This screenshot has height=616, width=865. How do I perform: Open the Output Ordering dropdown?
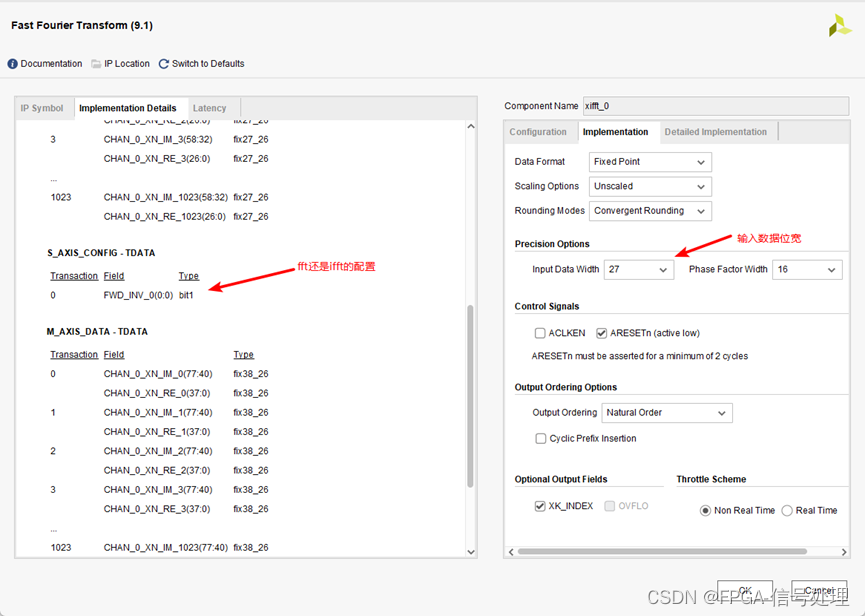click(x=667, y=413)
